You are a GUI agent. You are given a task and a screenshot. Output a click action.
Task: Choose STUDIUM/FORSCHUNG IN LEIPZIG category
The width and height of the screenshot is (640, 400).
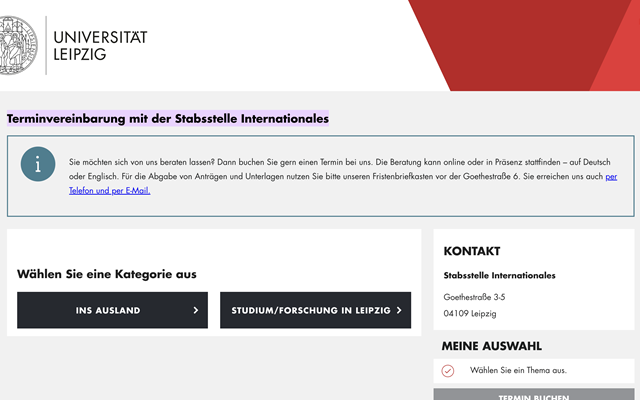(316, 310)
